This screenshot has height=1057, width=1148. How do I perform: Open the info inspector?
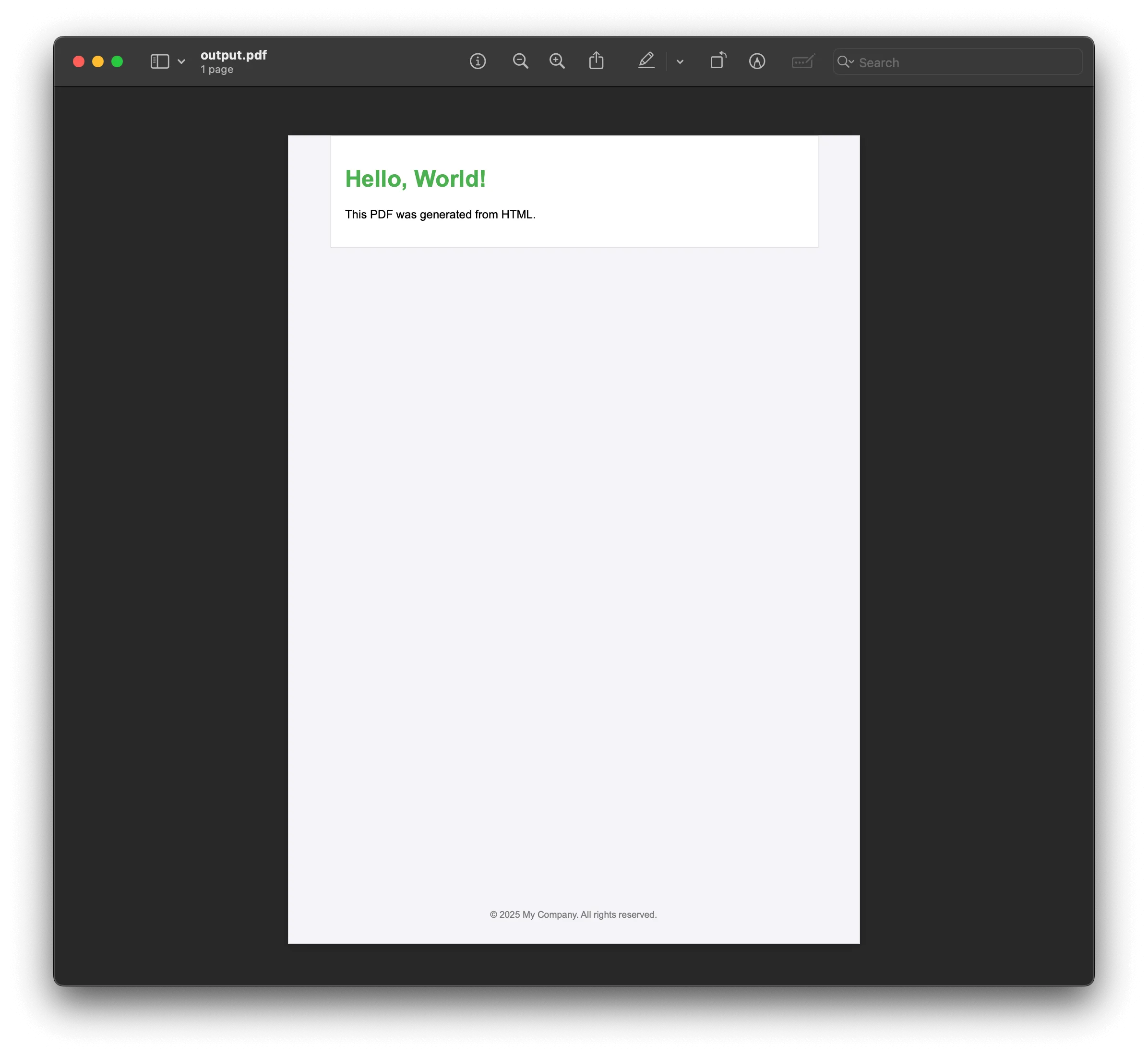click(x=478, y=61)
